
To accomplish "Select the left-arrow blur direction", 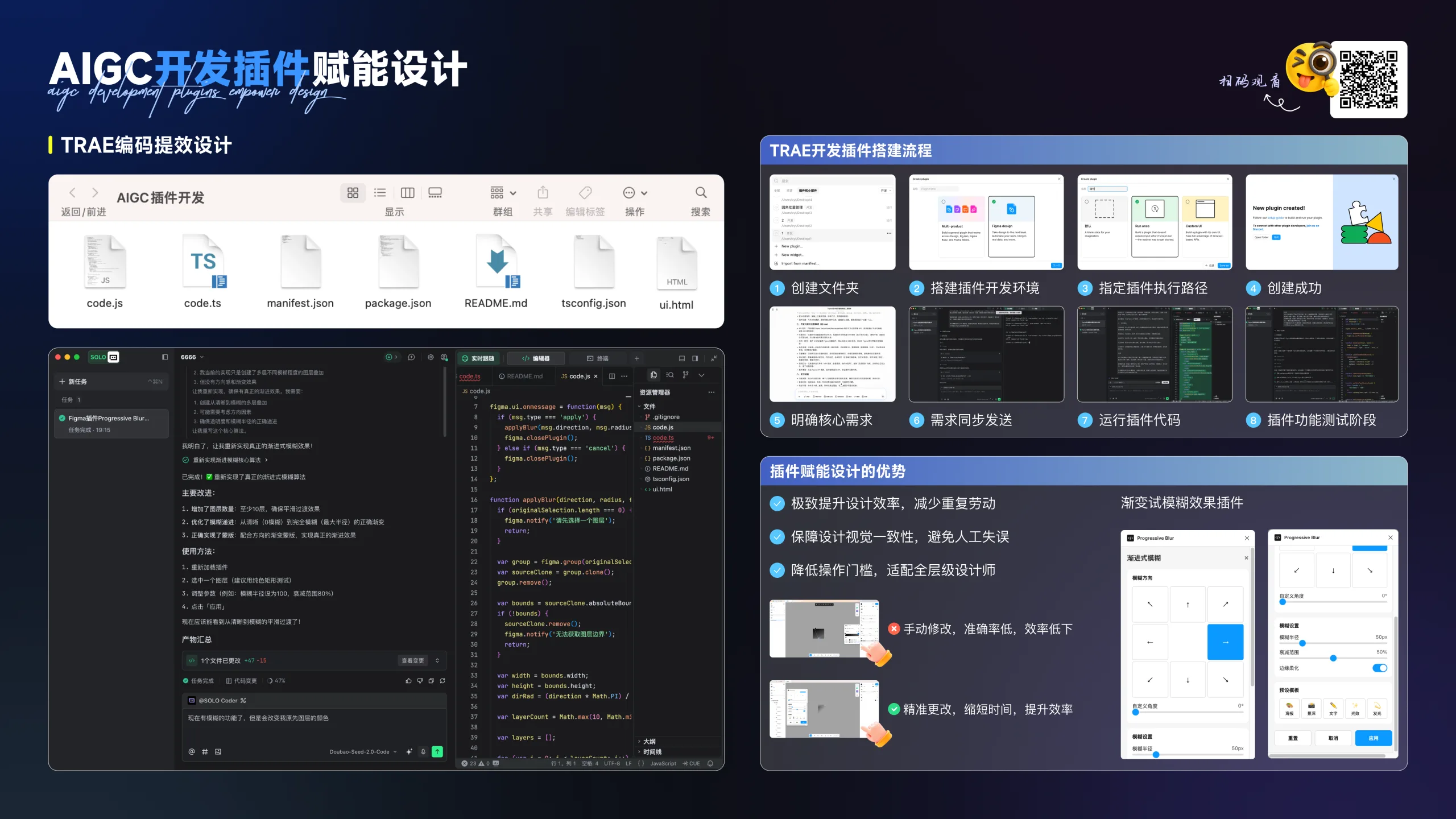I will point(1150,642).
